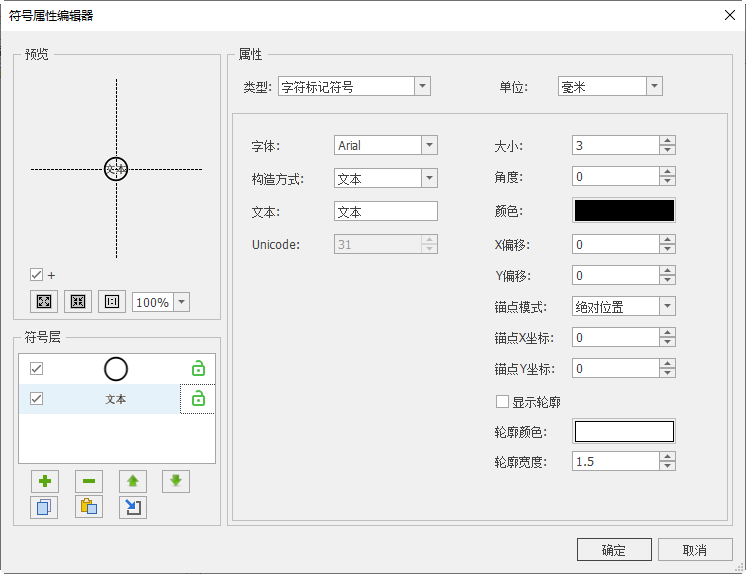The width and height of the screenshot is (746, 574).
Task: Click the 1:1 actual size preview icon
Action: [112, 302]
